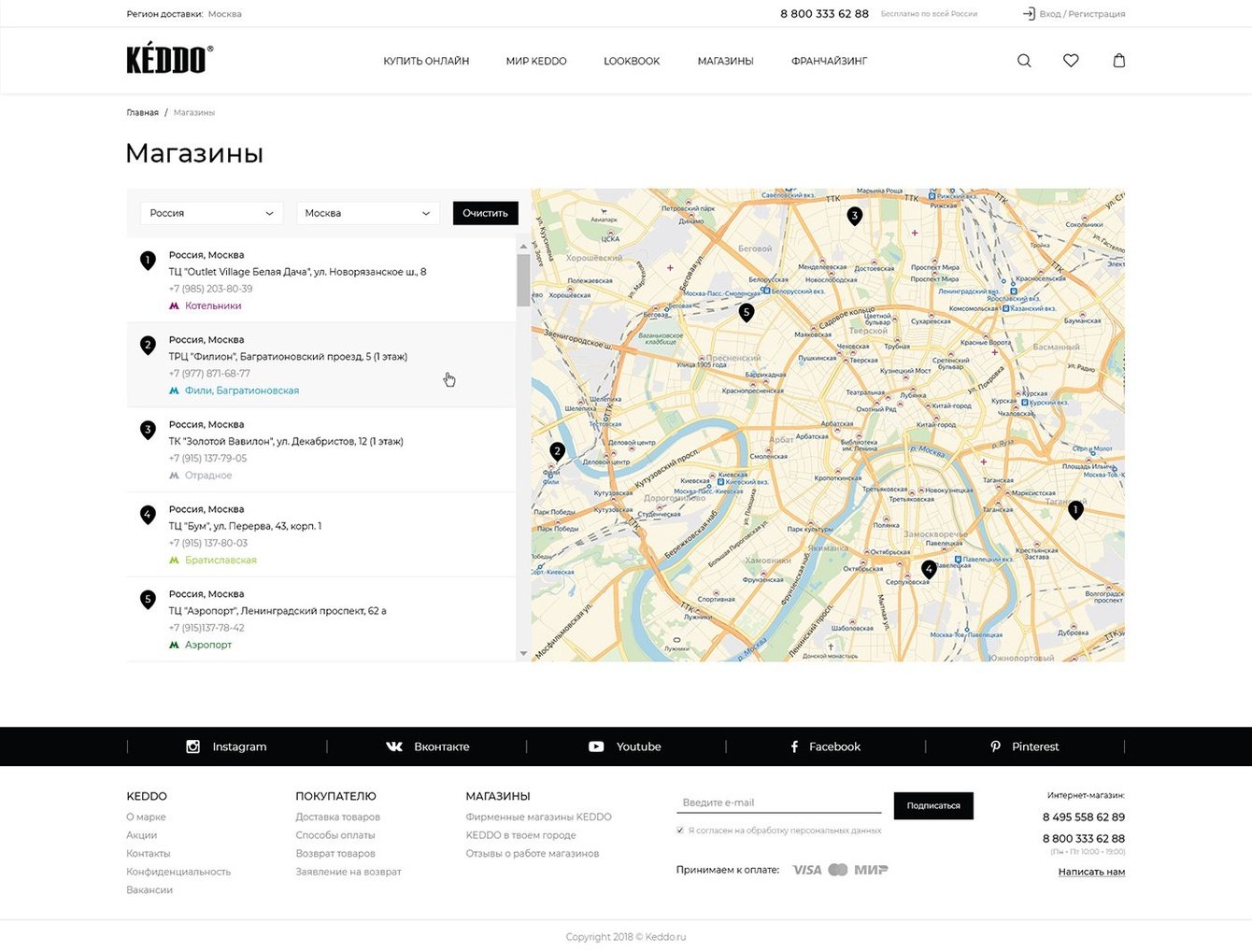Click the Подписаться subscribe button
1252x952 pixels.
(933, 805)
